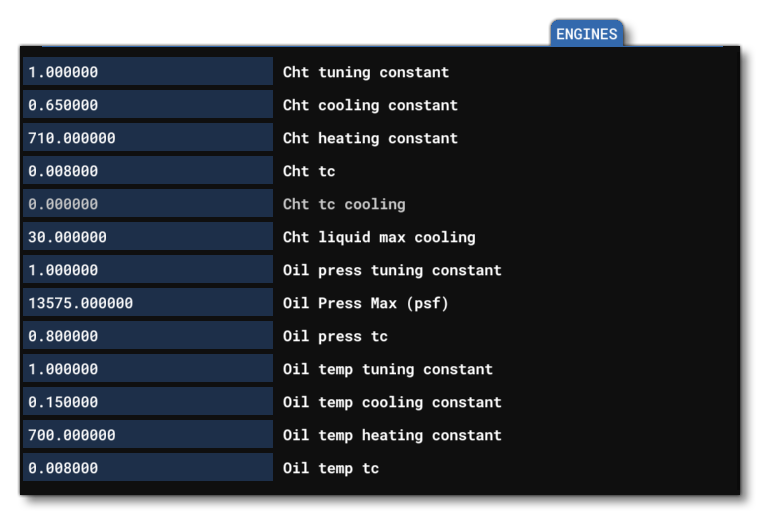Click the Oil Press Max (psf) label
This screenshot has width=760, height=515.
(x=366, y=303)
